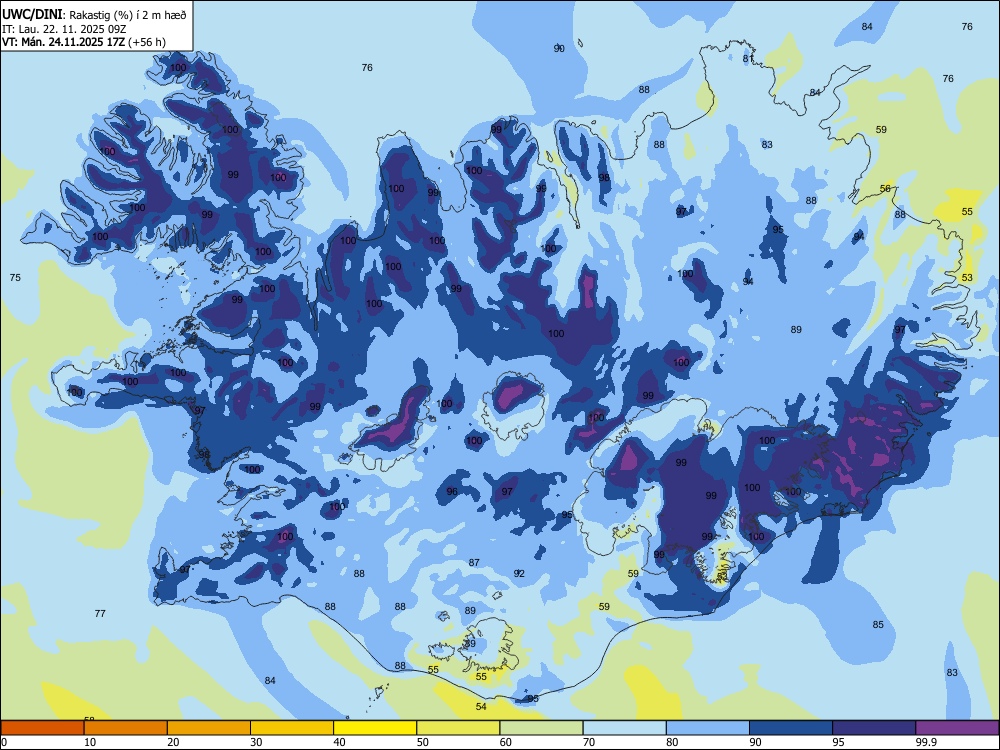Click the medium blue 80–90 legend swatch
This screenshot has height=750, width=1000.
(x=708, y=728)
